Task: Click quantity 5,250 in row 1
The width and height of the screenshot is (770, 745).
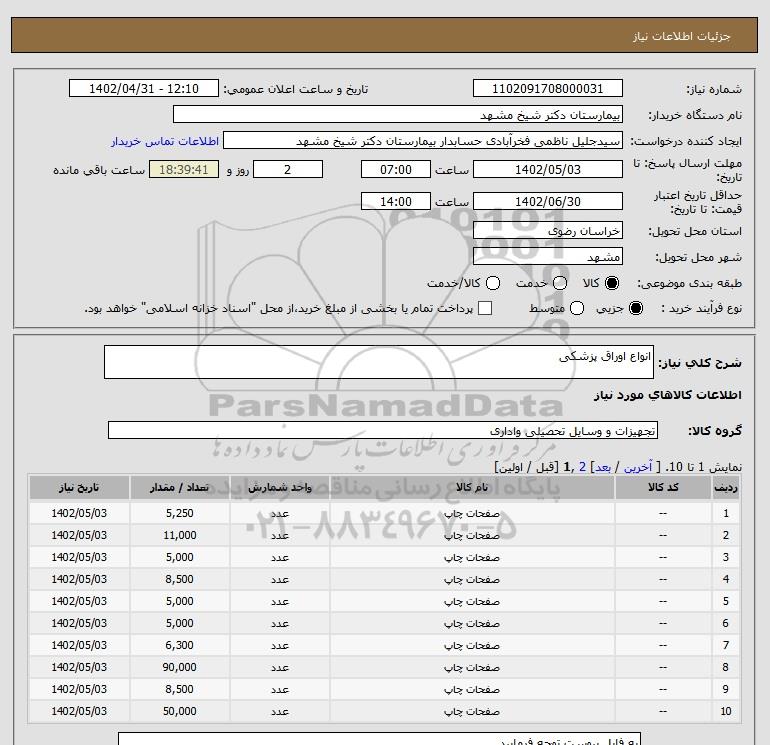Action: (179, 513)
